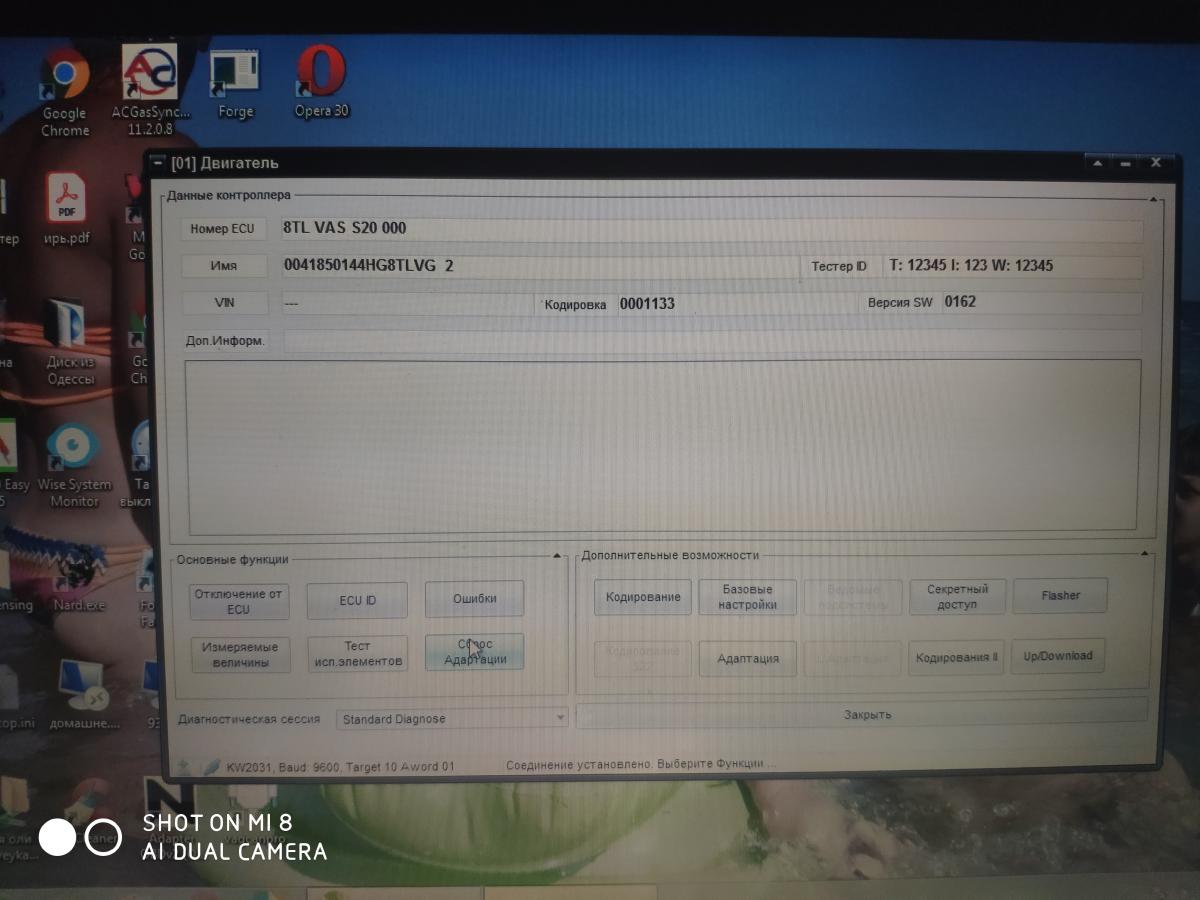
Task: Collapse the Основные функции section
Action: (x=557, y=556)
